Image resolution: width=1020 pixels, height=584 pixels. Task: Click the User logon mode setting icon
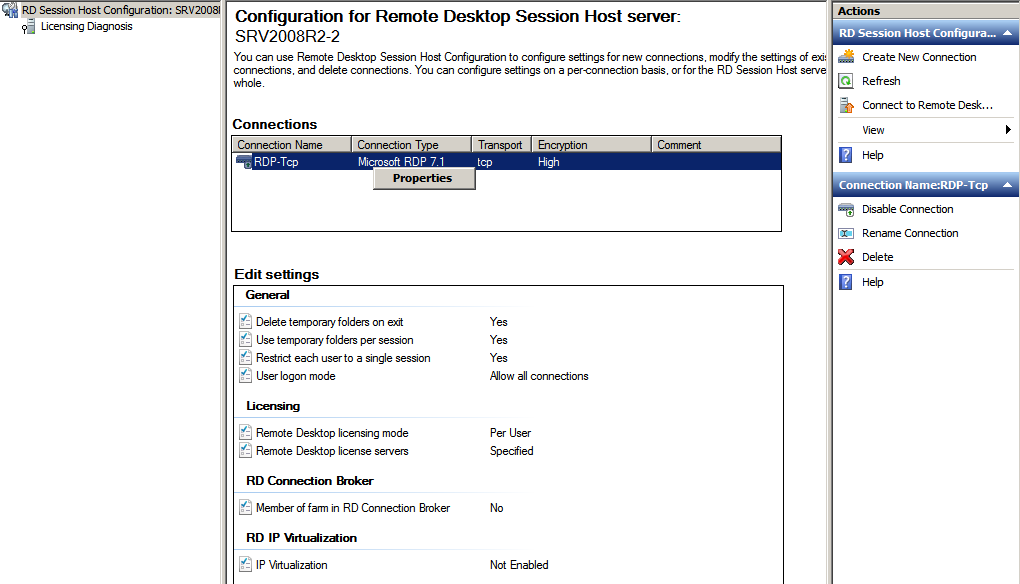[245, 376]
